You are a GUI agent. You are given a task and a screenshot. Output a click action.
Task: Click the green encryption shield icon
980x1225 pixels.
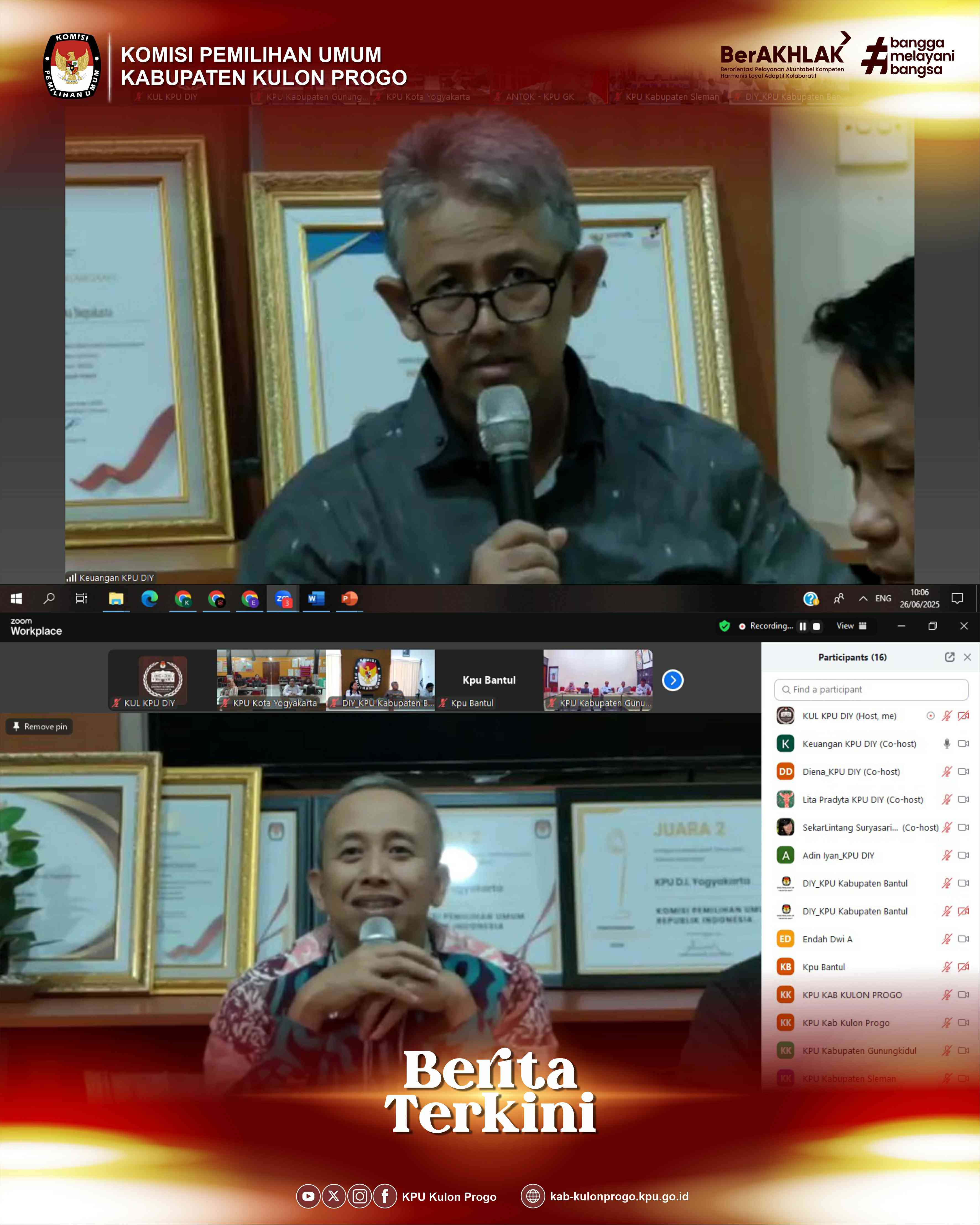[x=724, y=625]
